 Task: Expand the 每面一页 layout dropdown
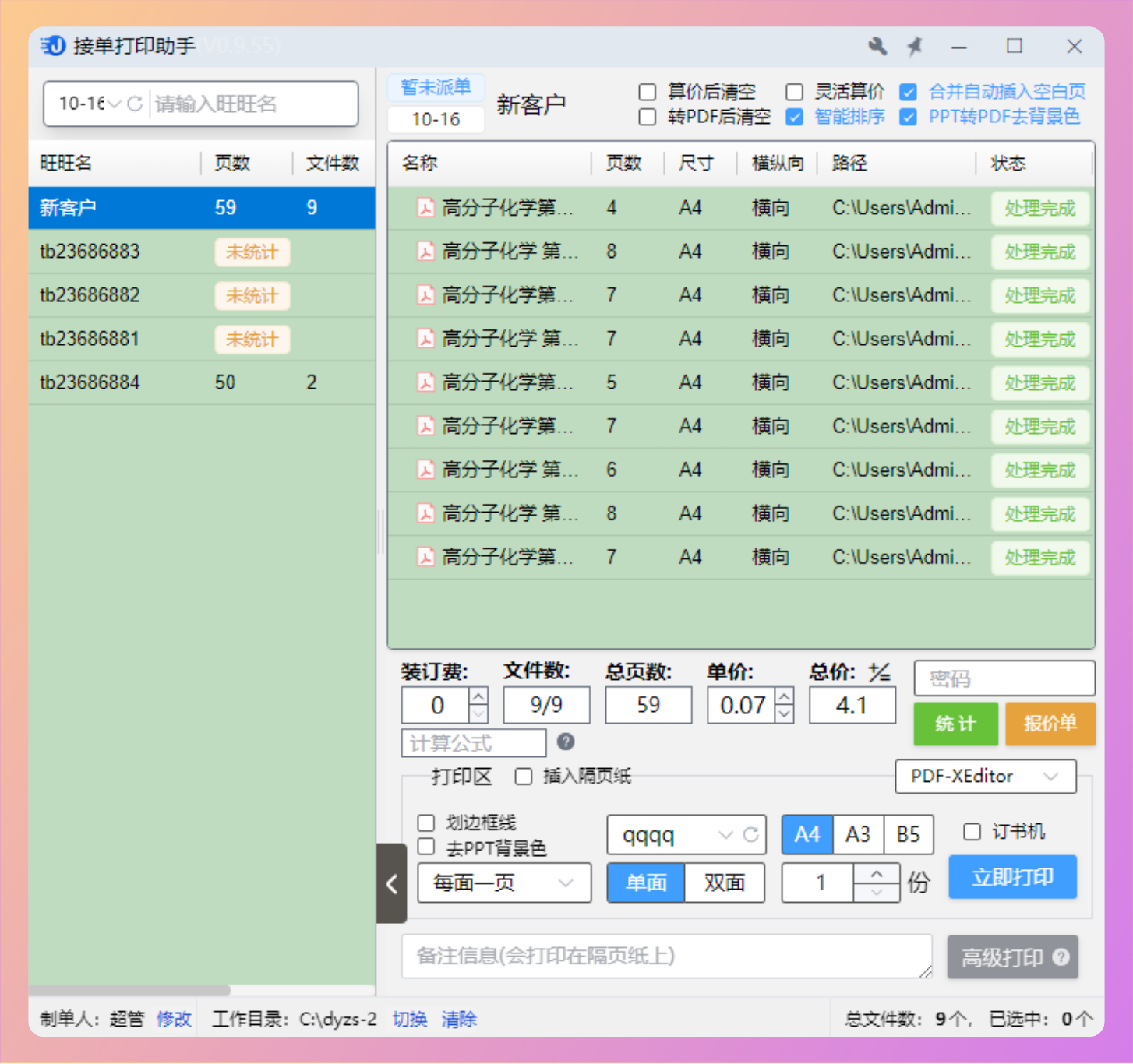point(503,883)
